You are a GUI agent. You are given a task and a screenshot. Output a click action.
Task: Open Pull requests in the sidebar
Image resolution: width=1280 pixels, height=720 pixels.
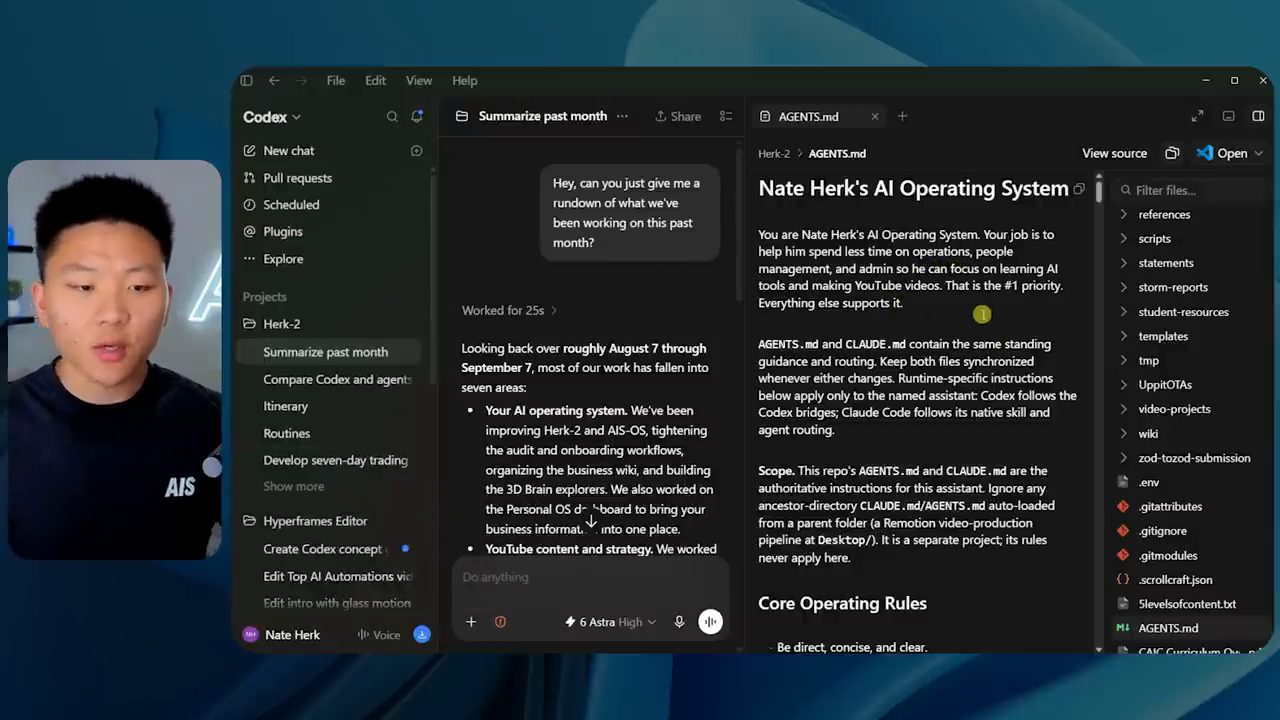[x=297, y=178]
